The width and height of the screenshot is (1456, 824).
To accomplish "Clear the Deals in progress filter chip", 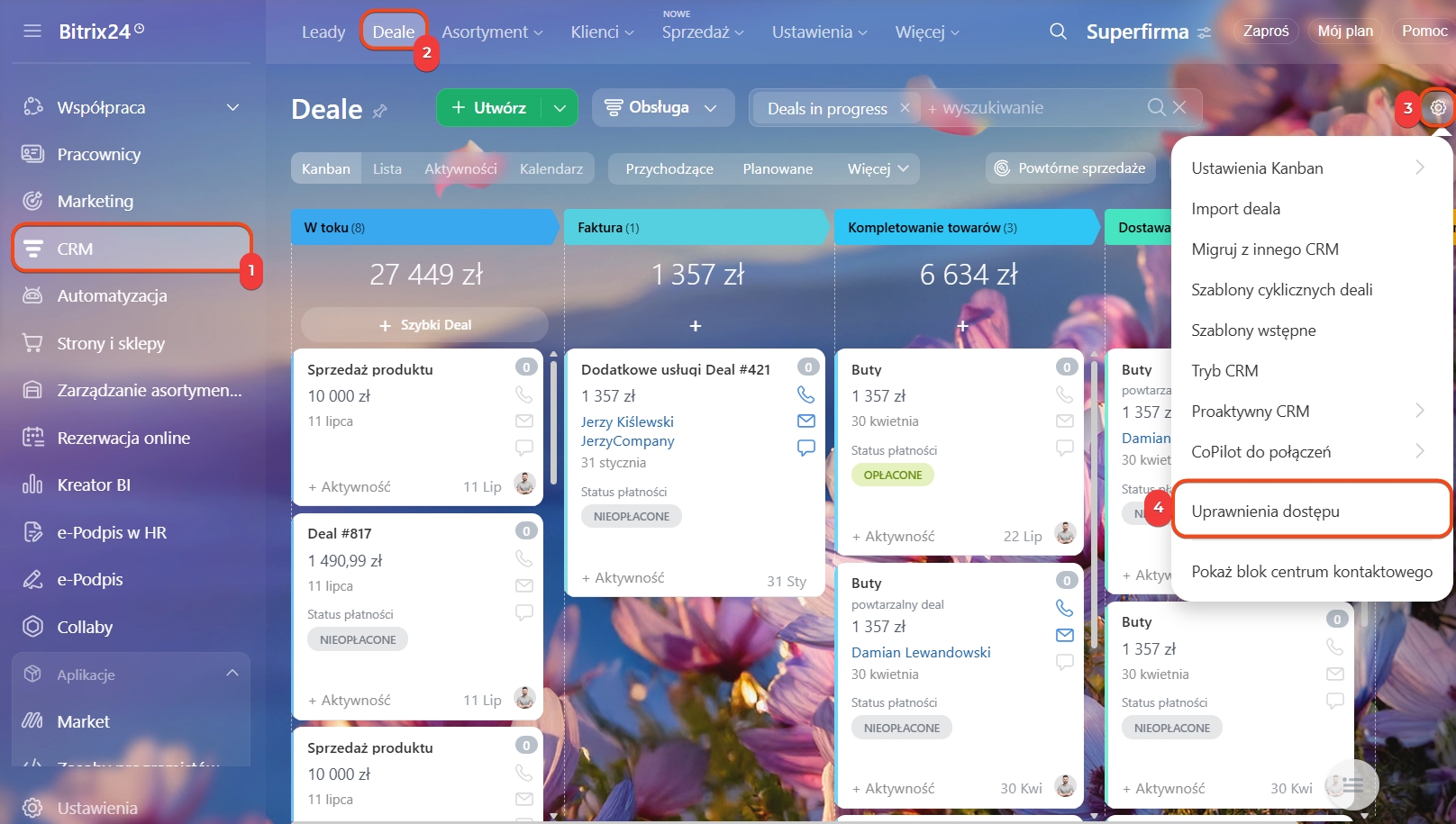I will (905, 108).
